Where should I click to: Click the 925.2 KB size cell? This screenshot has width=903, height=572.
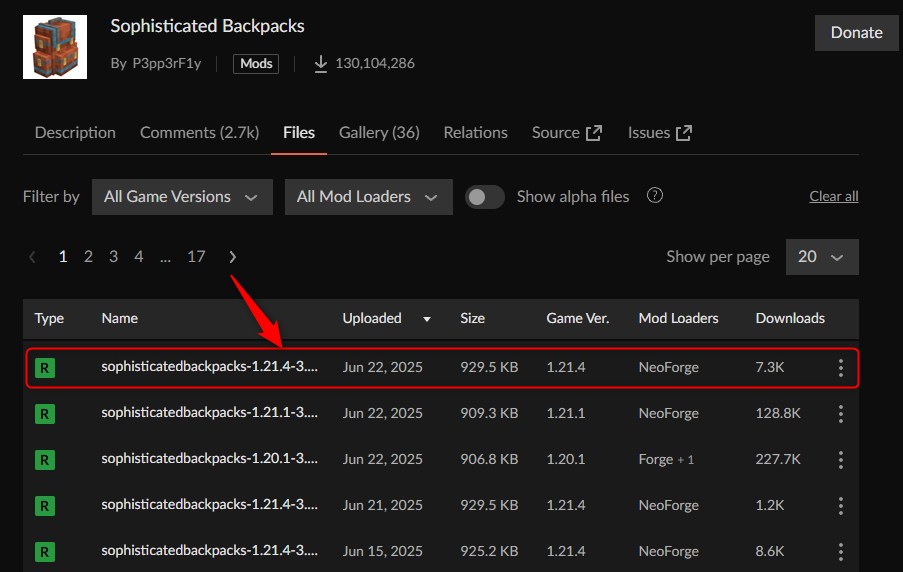(489, 552)
